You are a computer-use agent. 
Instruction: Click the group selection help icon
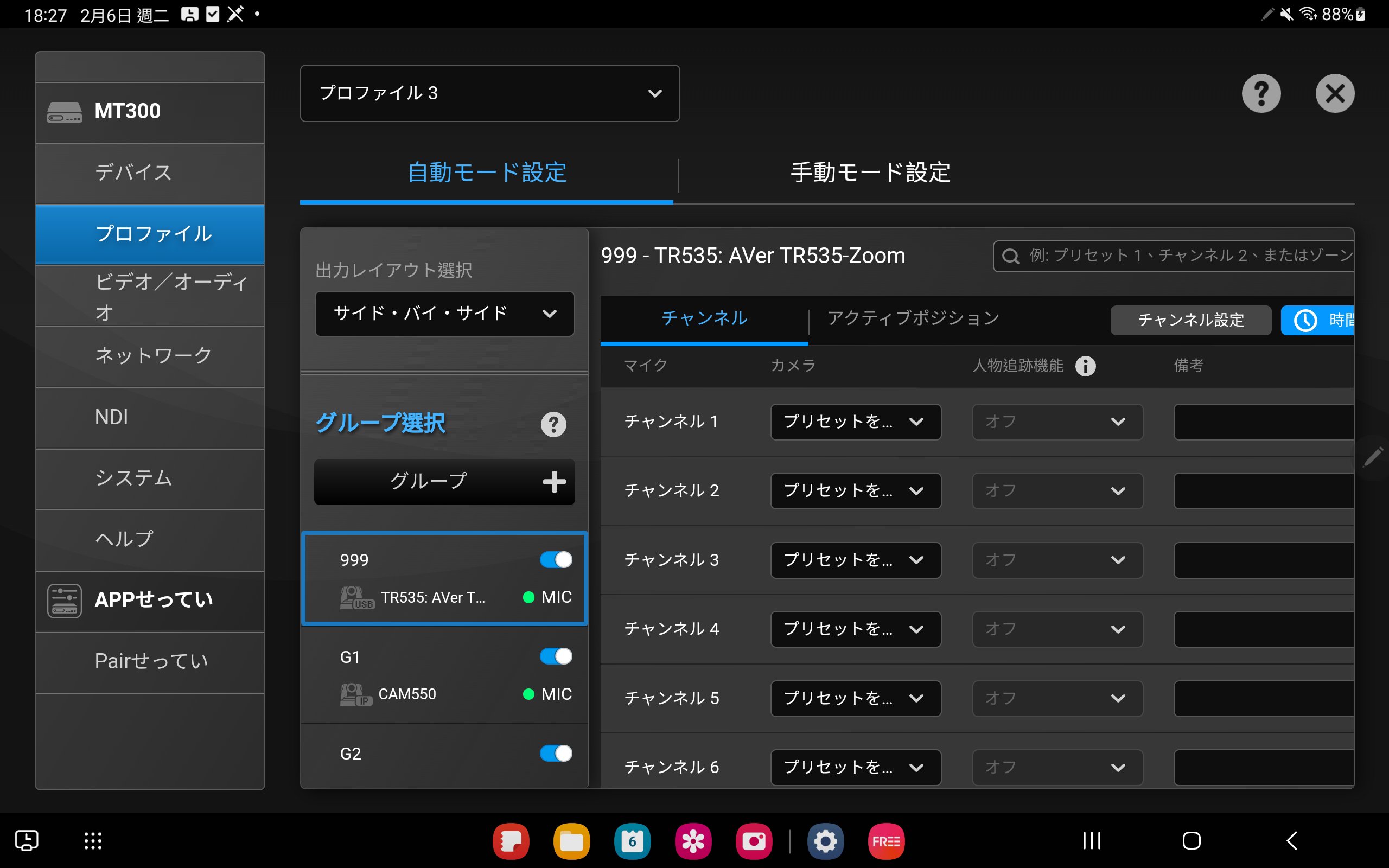553,424
